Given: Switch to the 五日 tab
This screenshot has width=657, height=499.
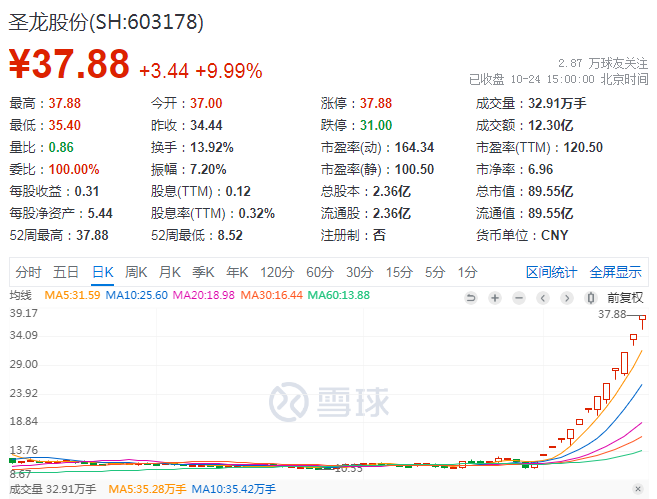Looking at the screenshot, I should click(x=66, y=272).
